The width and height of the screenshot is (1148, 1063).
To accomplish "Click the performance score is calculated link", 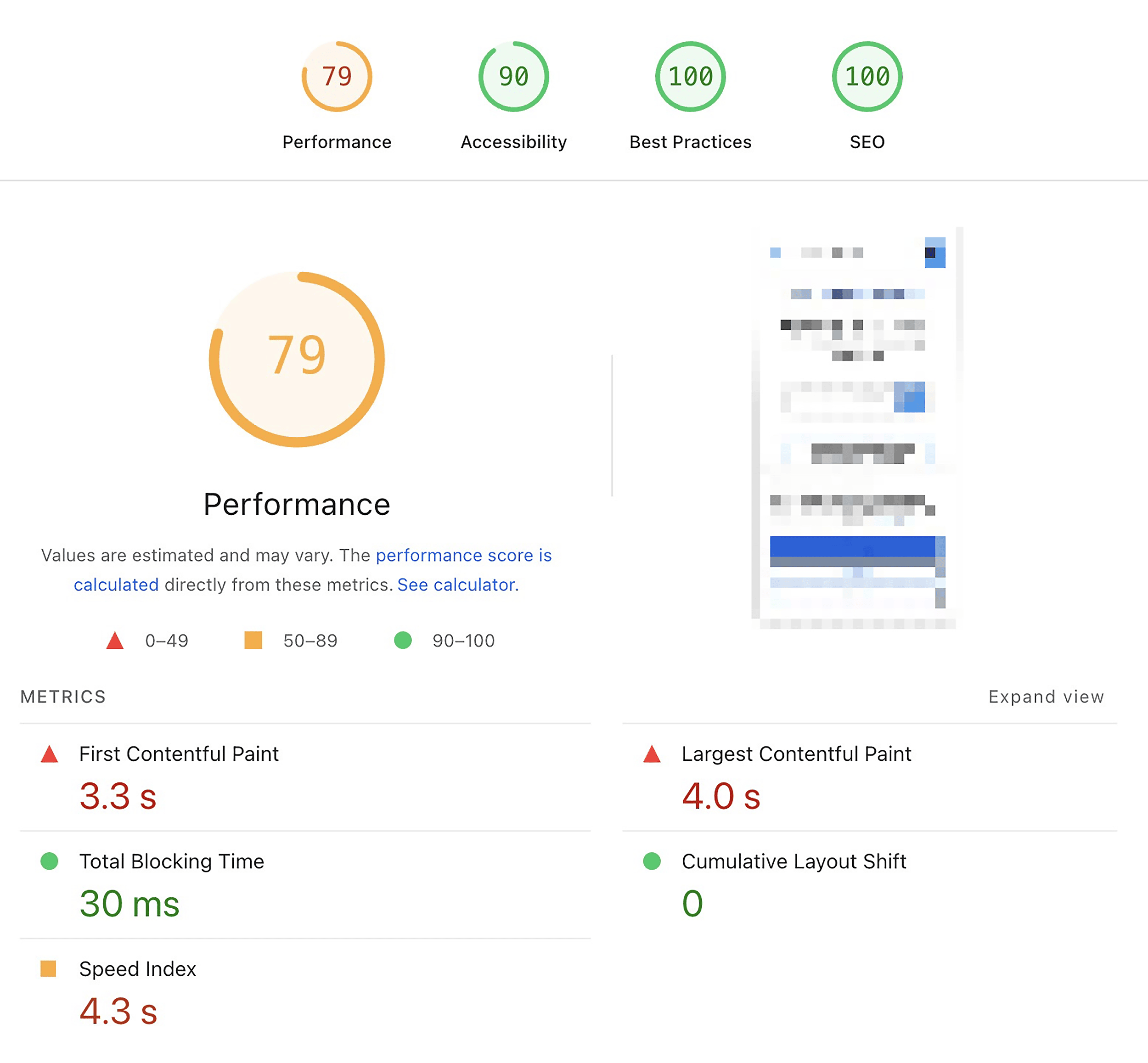I will click(464, 556).
